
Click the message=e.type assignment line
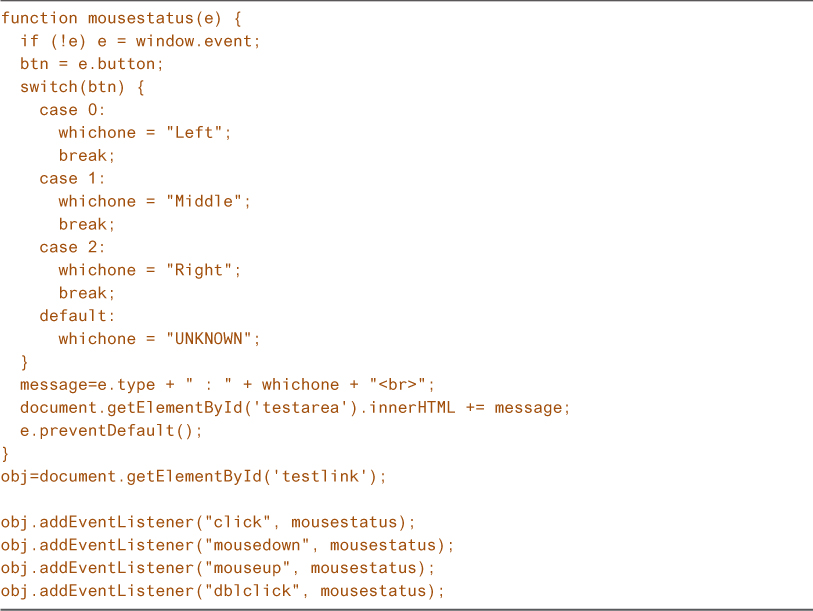tap(228, 385)
